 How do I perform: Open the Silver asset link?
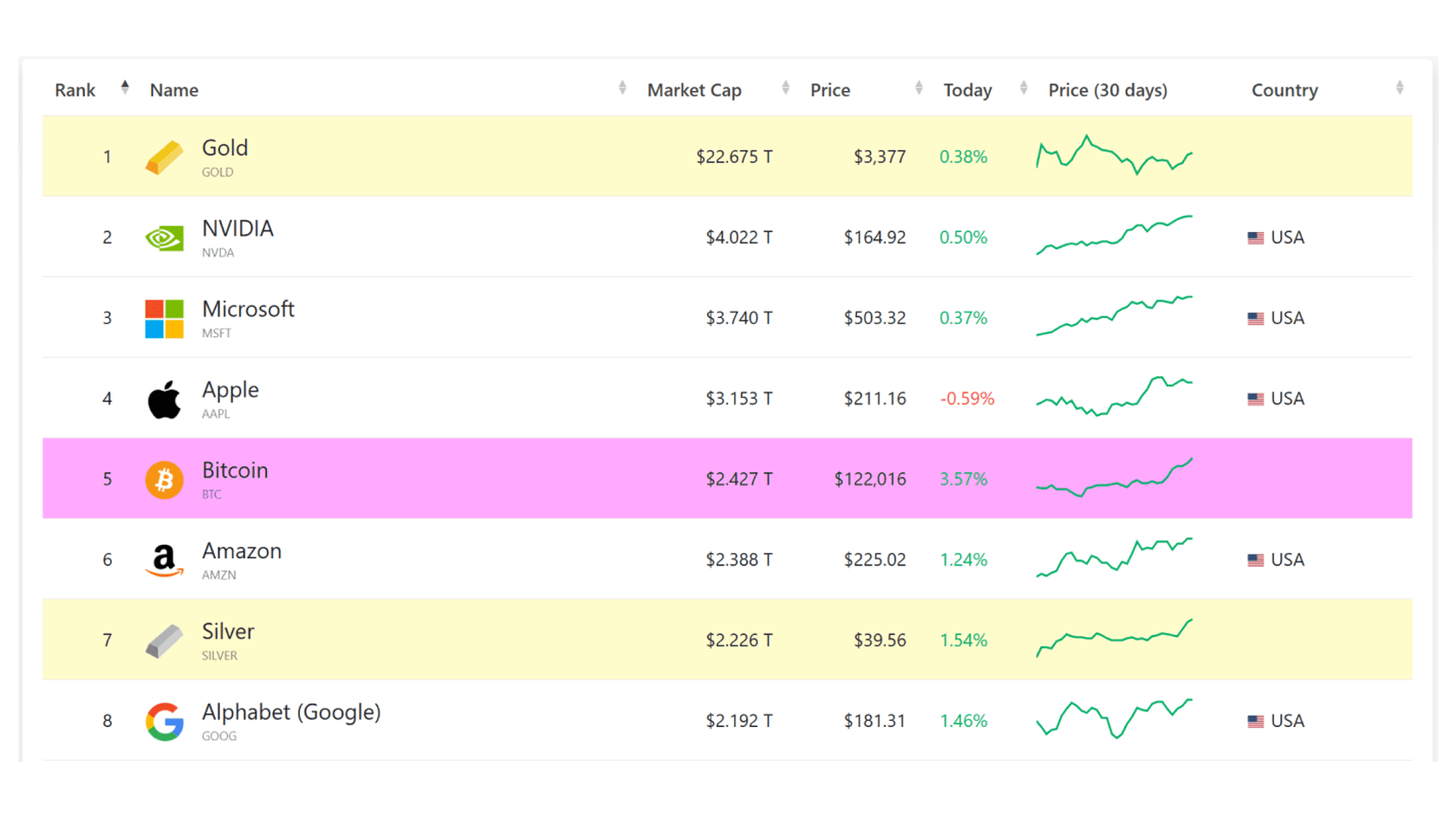point(228,632)
